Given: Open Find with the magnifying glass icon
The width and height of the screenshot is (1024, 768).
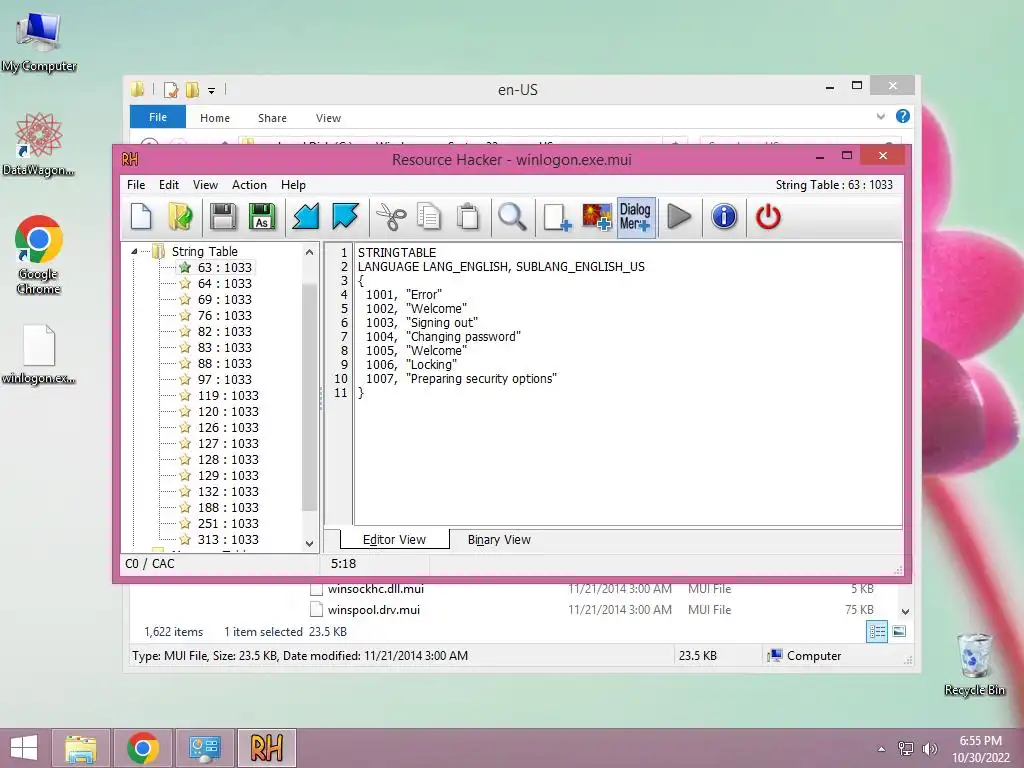Looking at the screenshot, I should [512, 217].
